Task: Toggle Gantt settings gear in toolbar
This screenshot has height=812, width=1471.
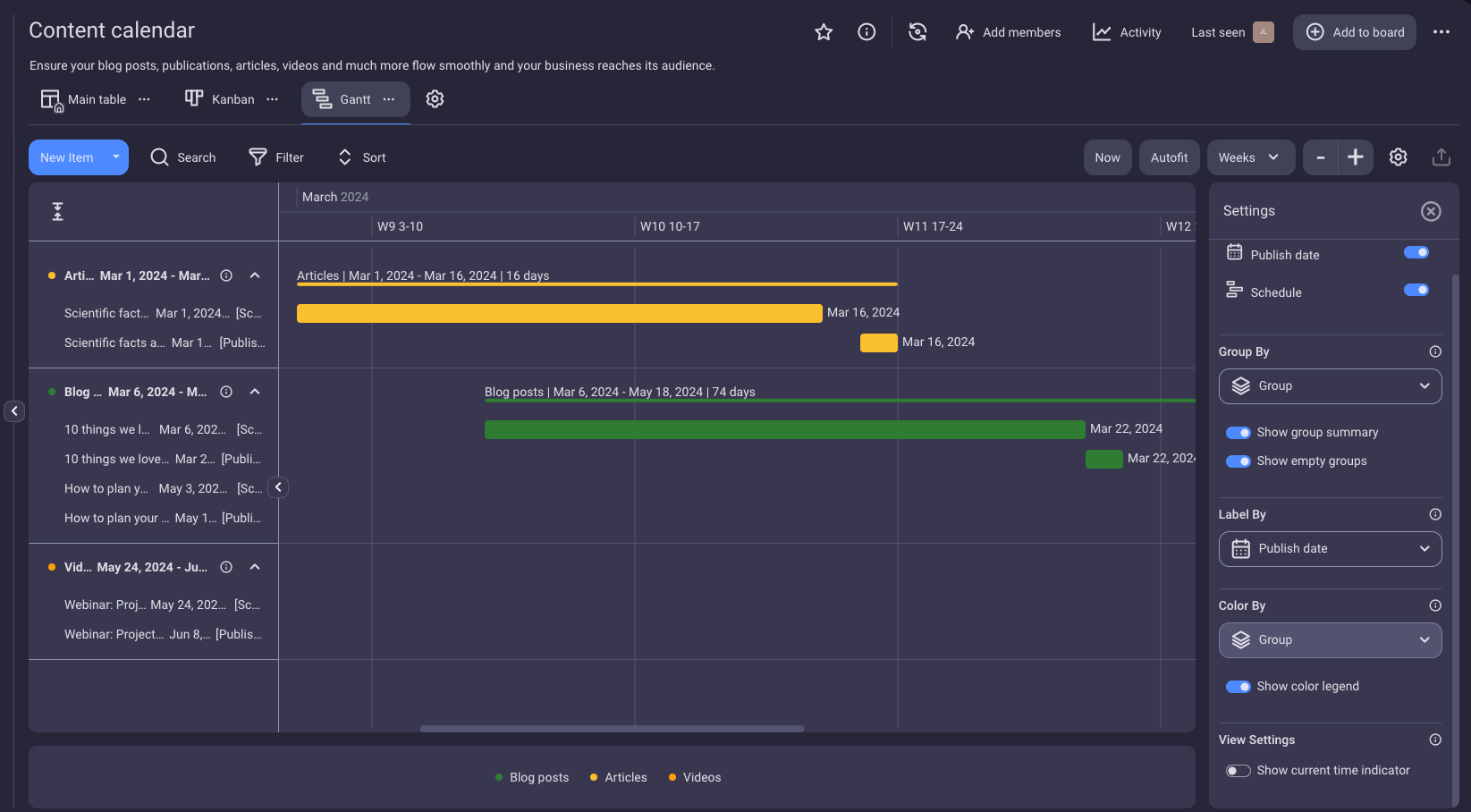Action: pyautogui.click(x=1399, y=157)
